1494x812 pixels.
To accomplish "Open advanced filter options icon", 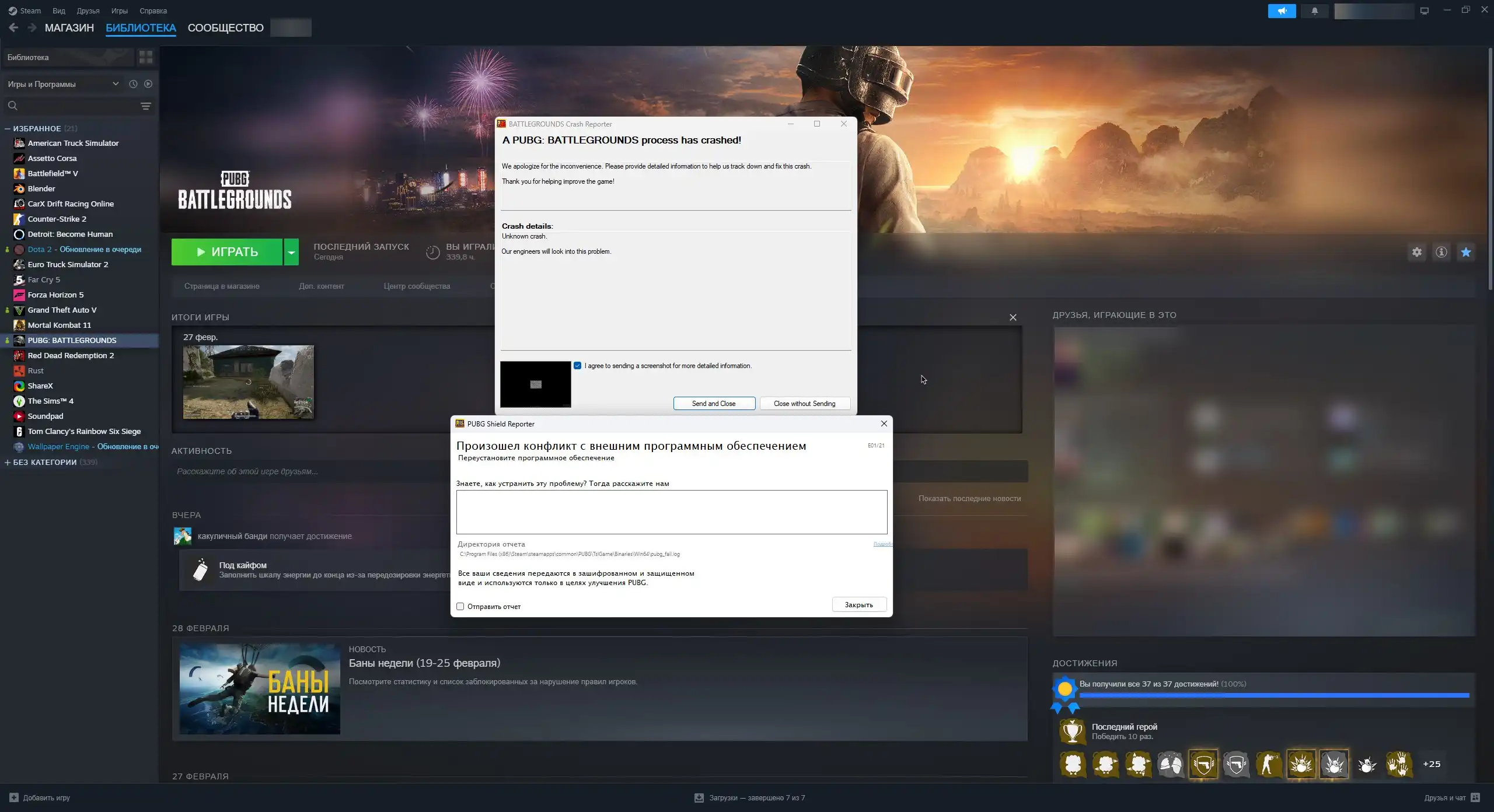I will (146, 106).
